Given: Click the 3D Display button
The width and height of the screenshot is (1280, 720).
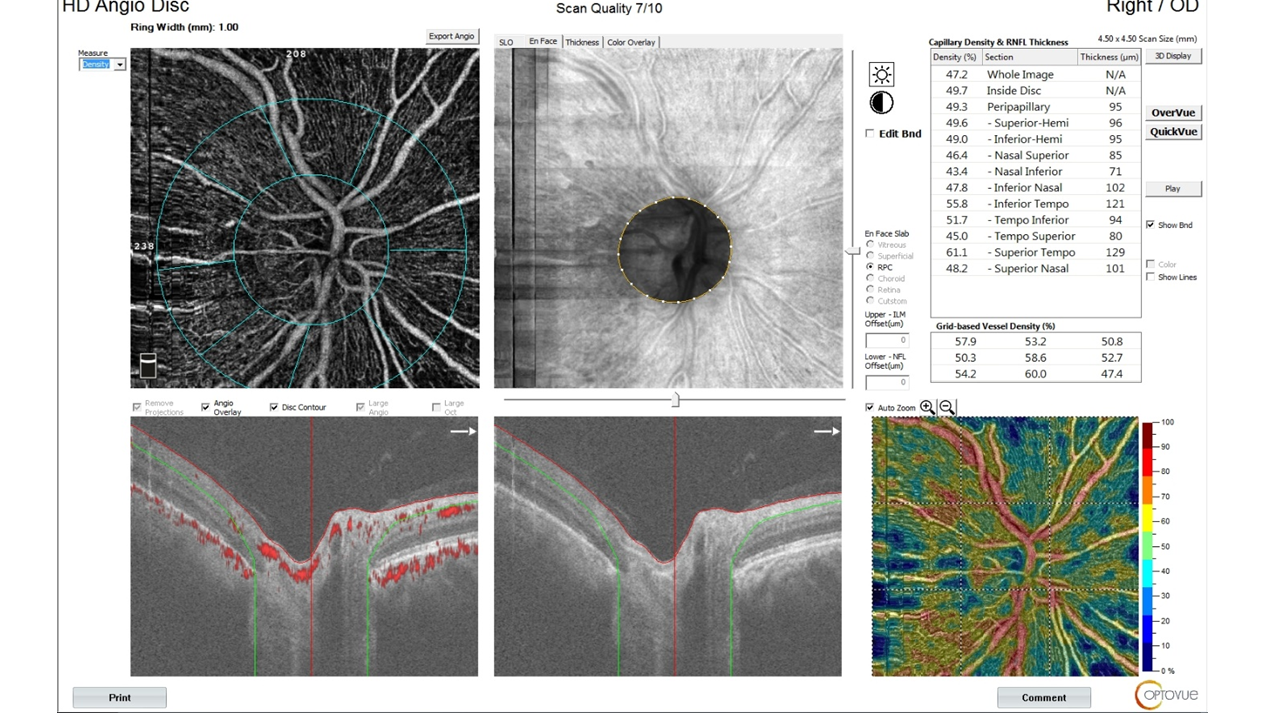Looking at the screenshot, I should click(x=1173, y=56).
